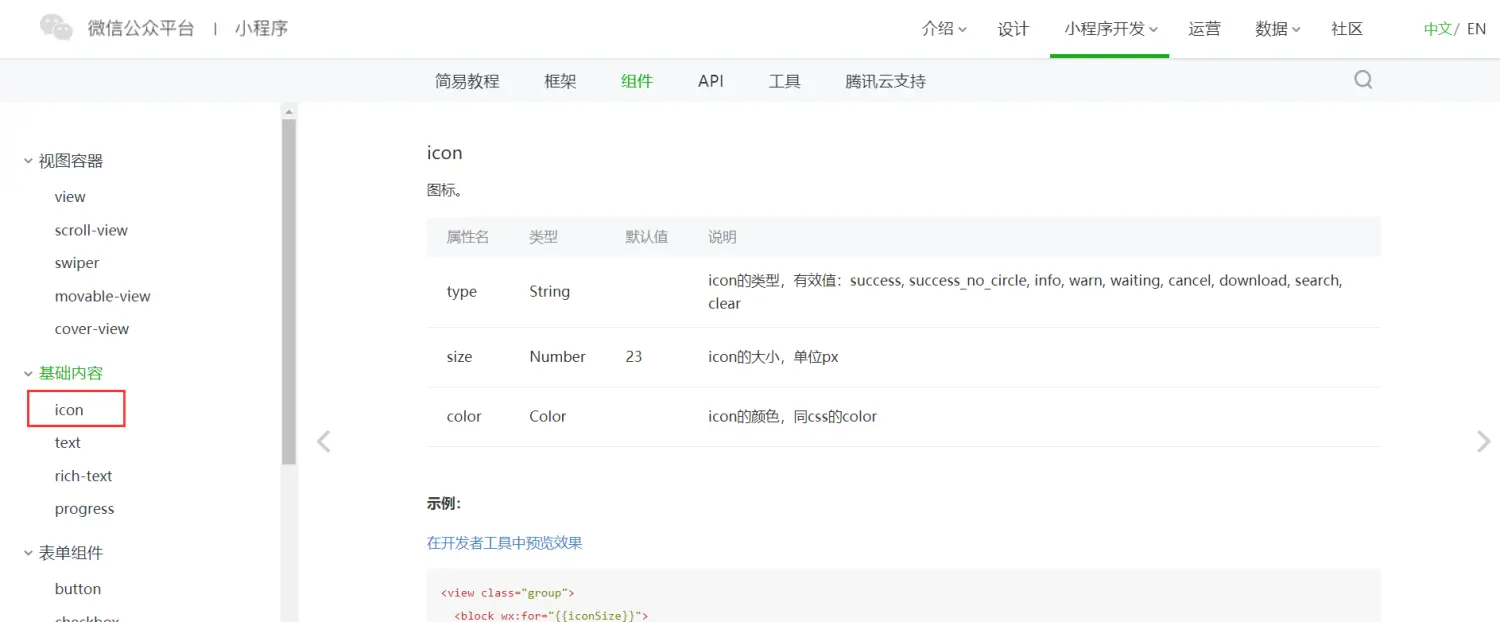This screenshot has height=622, width=1500.
Task: Open the search magnifier icon
Action: click(x=1363, y=80)
